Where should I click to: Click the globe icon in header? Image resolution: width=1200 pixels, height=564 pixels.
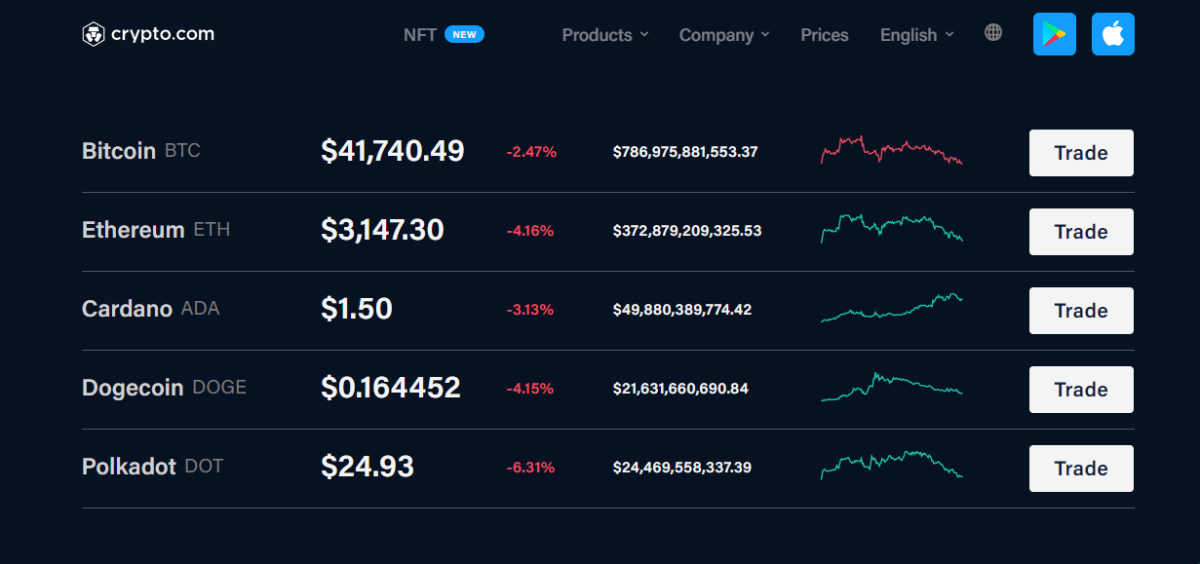(x=993, y=33)
